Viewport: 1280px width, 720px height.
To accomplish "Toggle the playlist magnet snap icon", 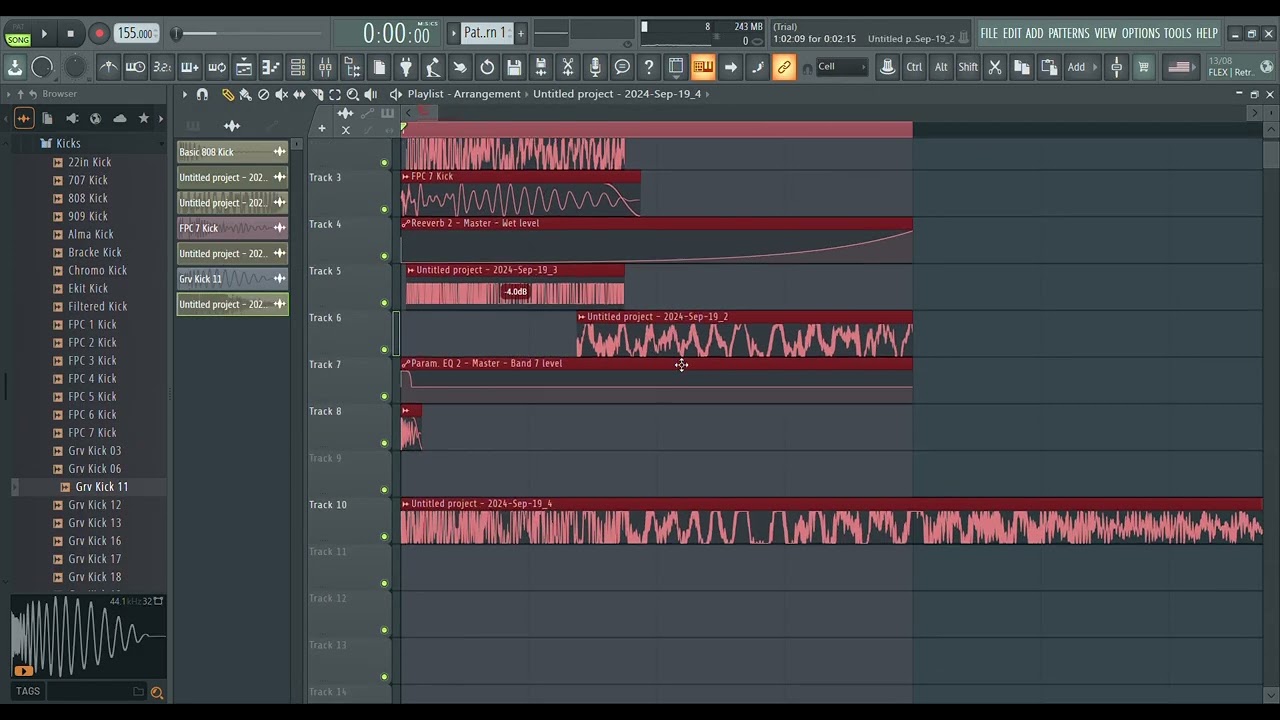I will tap(202, 94).
